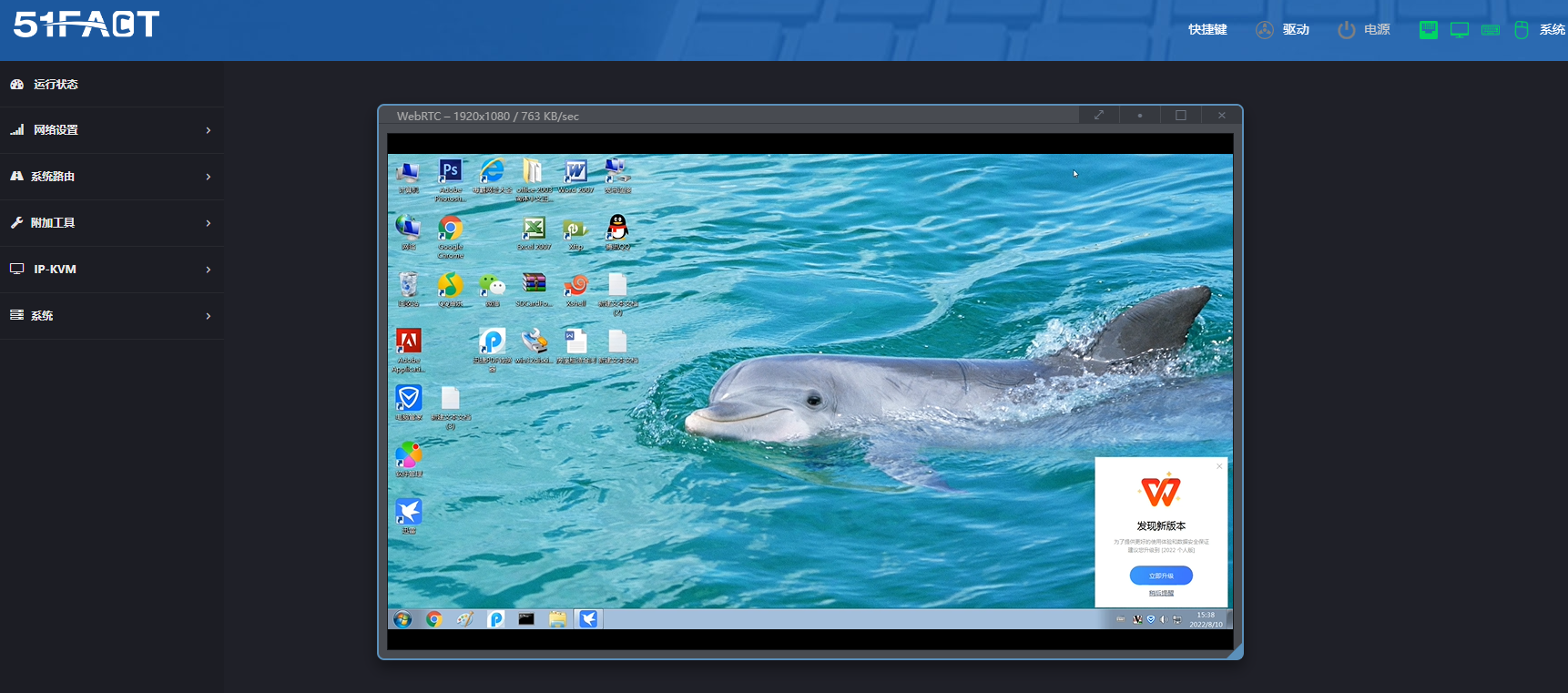This screenshot has width=1568, height=693.
Task: Select the office 2003 folder icon
Action: [x=534, y=179]
